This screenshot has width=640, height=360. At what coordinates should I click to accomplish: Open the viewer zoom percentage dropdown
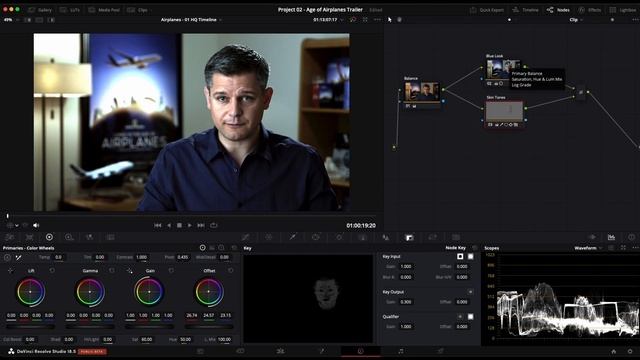(x=11, y=20)
